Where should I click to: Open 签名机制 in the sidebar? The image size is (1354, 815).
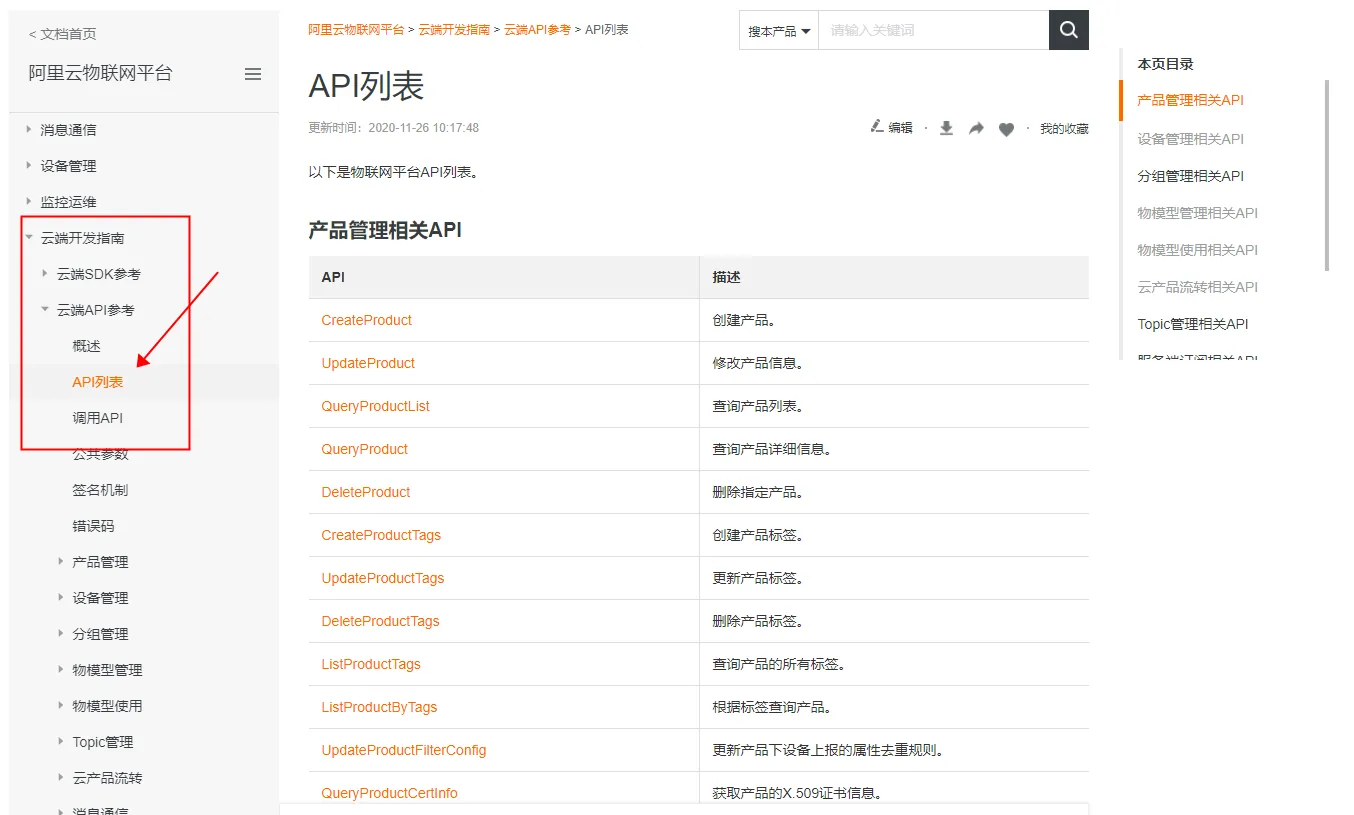click(100, 490)
